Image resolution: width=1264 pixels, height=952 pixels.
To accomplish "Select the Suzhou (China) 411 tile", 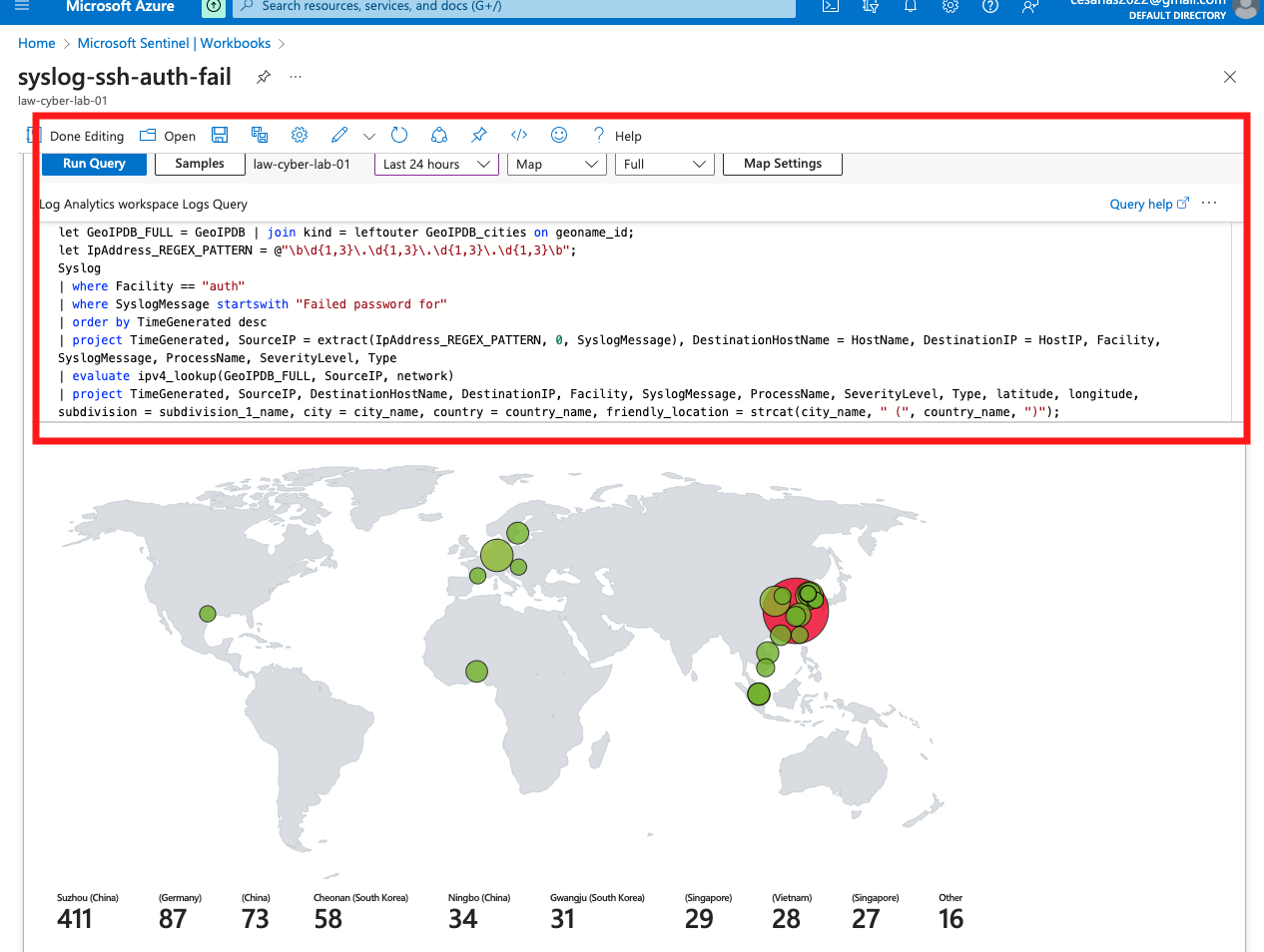I will coord(88,912).
